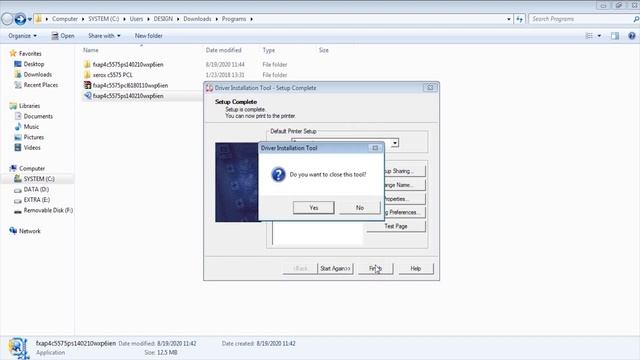The image size is (640, 360).
Task: Click the folder icon in address bar
Action: click(x=38, y=19)
